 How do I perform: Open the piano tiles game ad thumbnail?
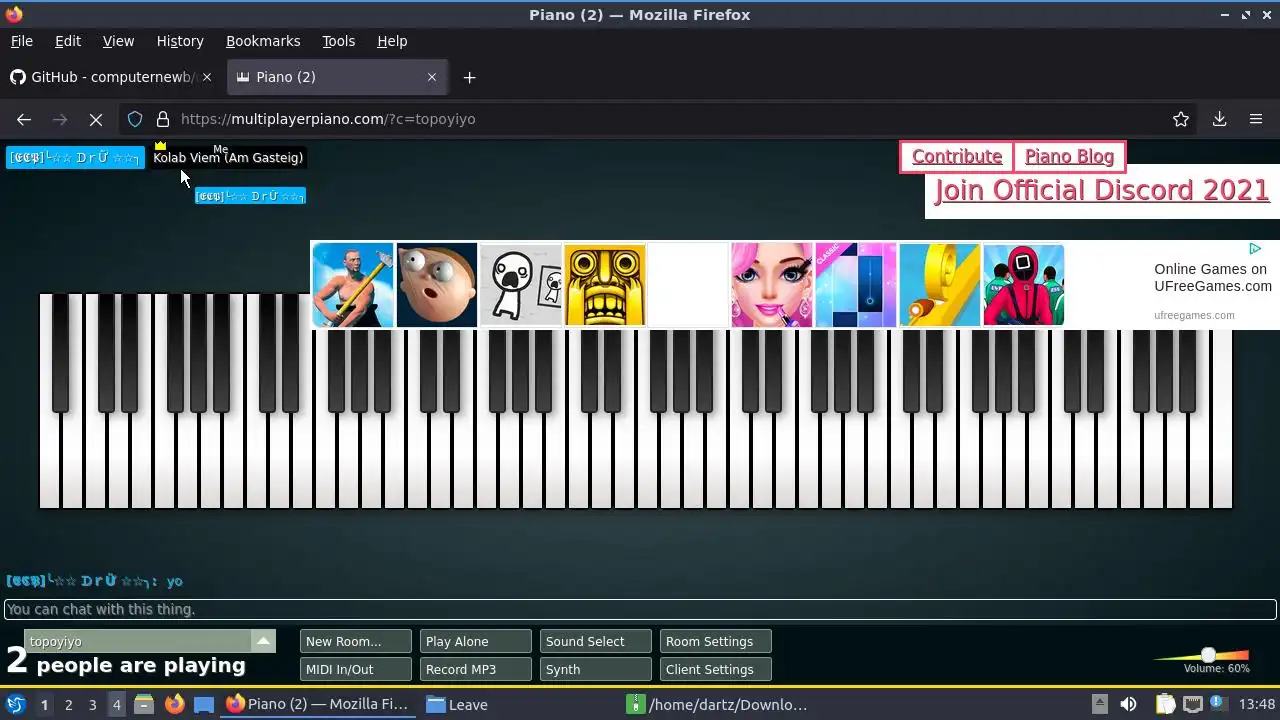tap(856, 285)
